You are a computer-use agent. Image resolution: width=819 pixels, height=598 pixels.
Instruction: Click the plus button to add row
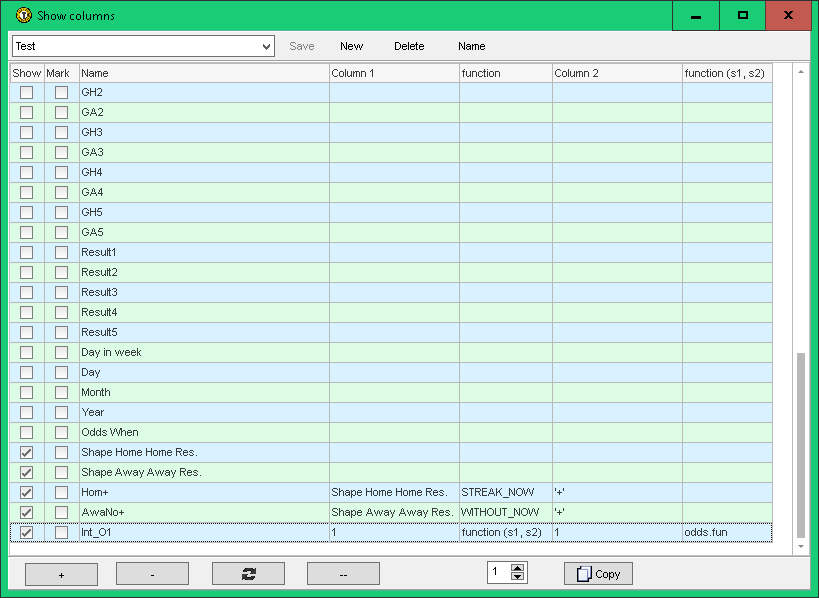(x=61, y=573)
